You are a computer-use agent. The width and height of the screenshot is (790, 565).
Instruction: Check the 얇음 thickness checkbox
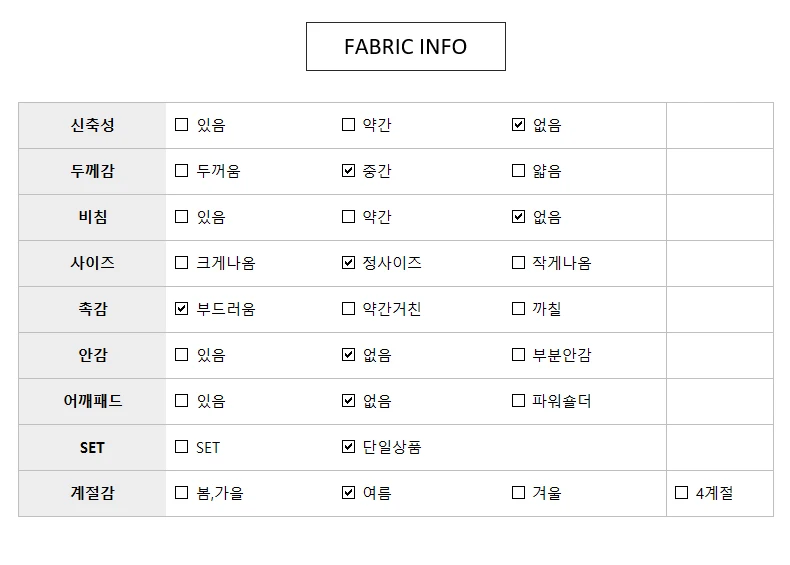point(518,171)
